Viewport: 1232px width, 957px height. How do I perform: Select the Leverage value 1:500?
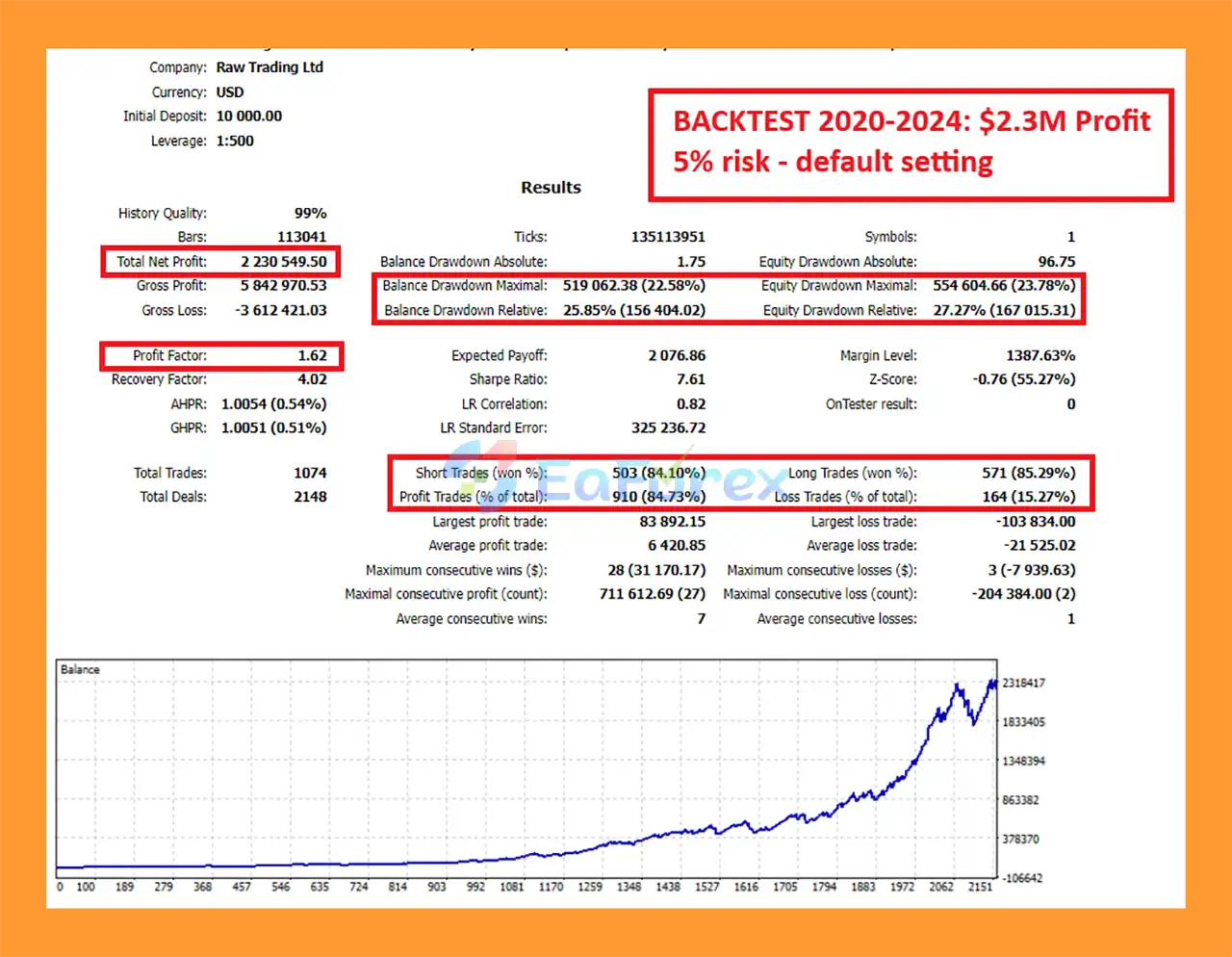pyautogui.click(x=235, y=141)
